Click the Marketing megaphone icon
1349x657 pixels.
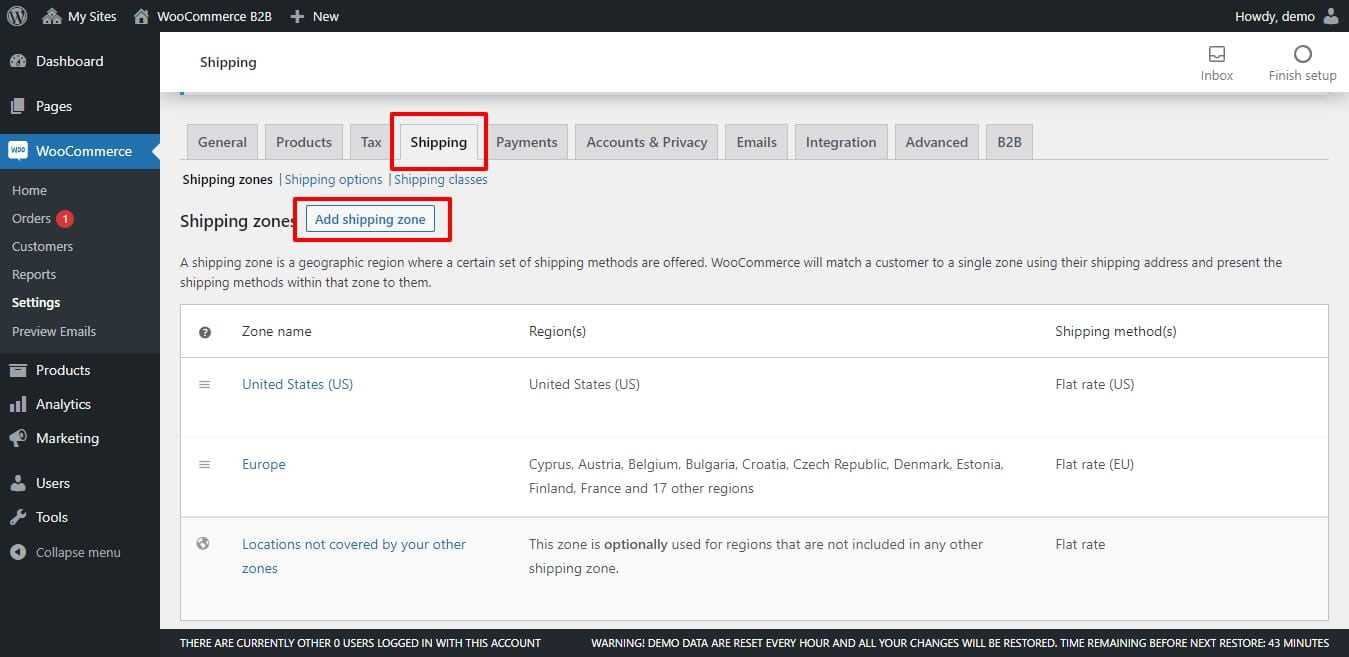(18, 438)
